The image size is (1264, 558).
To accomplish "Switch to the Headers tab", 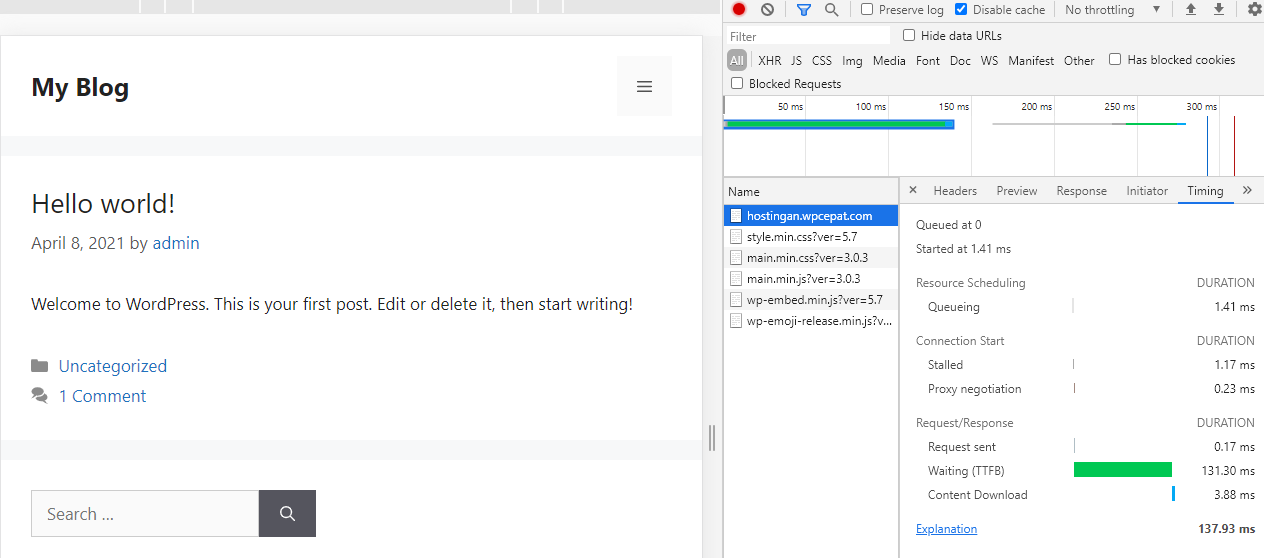I will point(954,191).
